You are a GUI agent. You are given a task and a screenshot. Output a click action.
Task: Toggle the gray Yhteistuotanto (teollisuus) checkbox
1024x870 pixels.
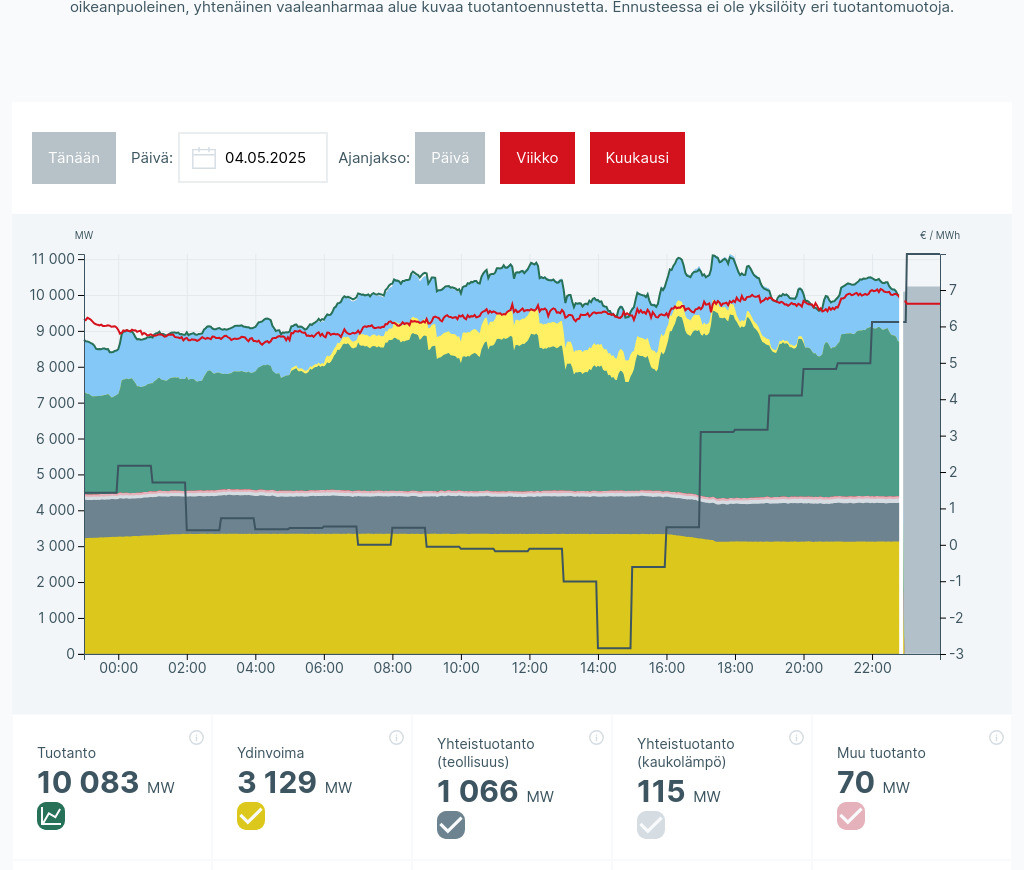[x=451, y=825]
